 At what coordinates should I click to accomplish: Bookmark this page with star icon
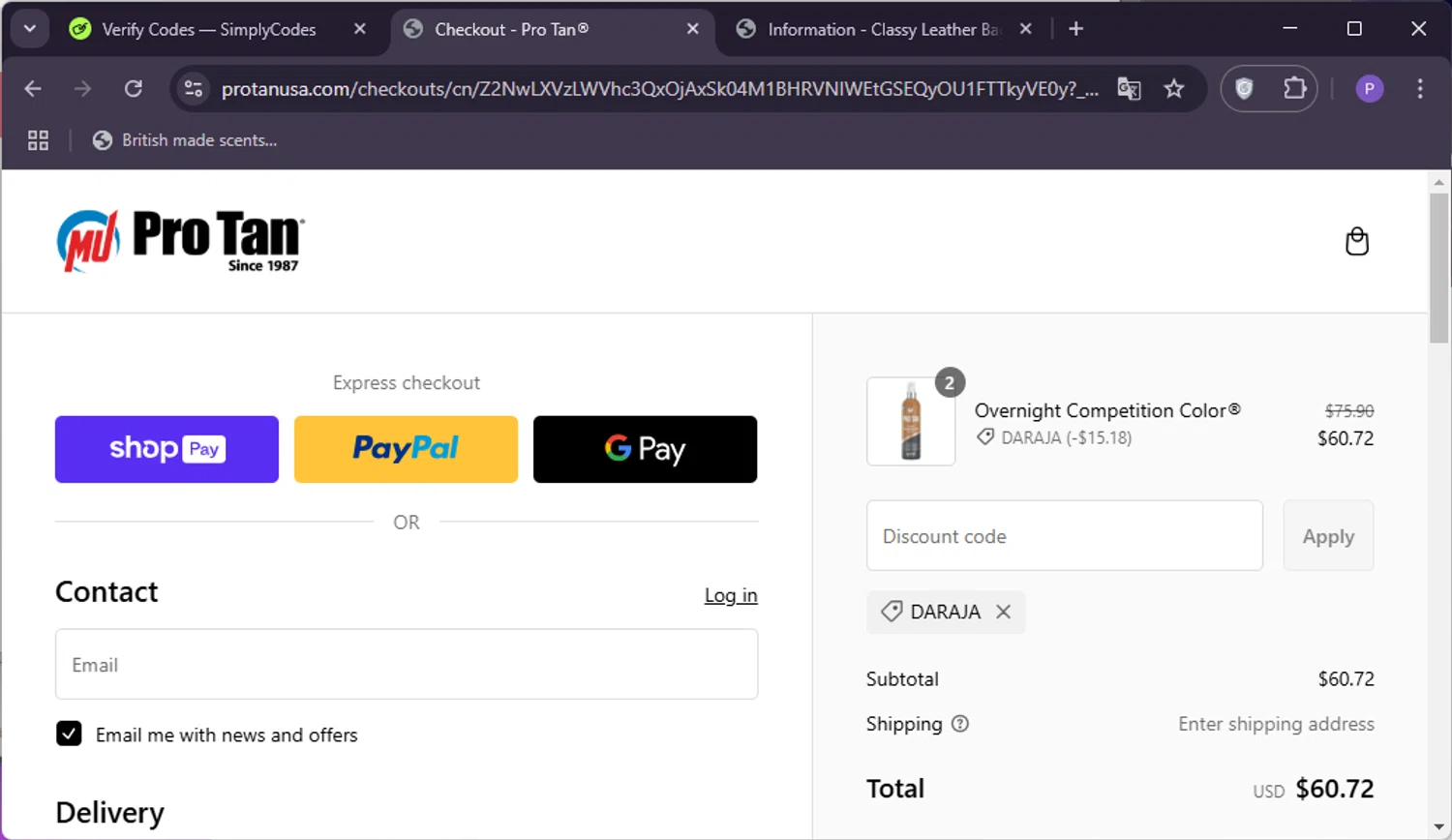(x=1174, y=89)
